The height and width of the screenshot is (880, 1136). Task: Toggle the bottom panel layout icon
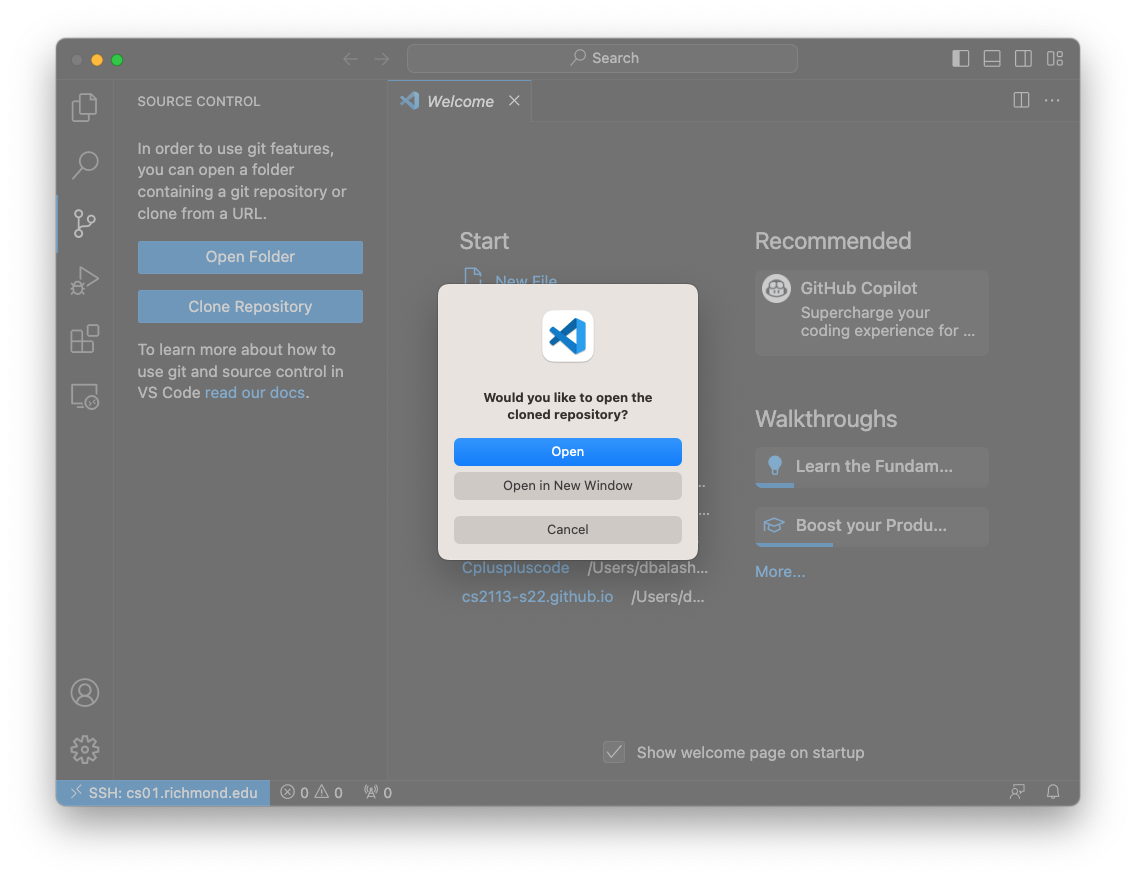(x=992, y=59)
